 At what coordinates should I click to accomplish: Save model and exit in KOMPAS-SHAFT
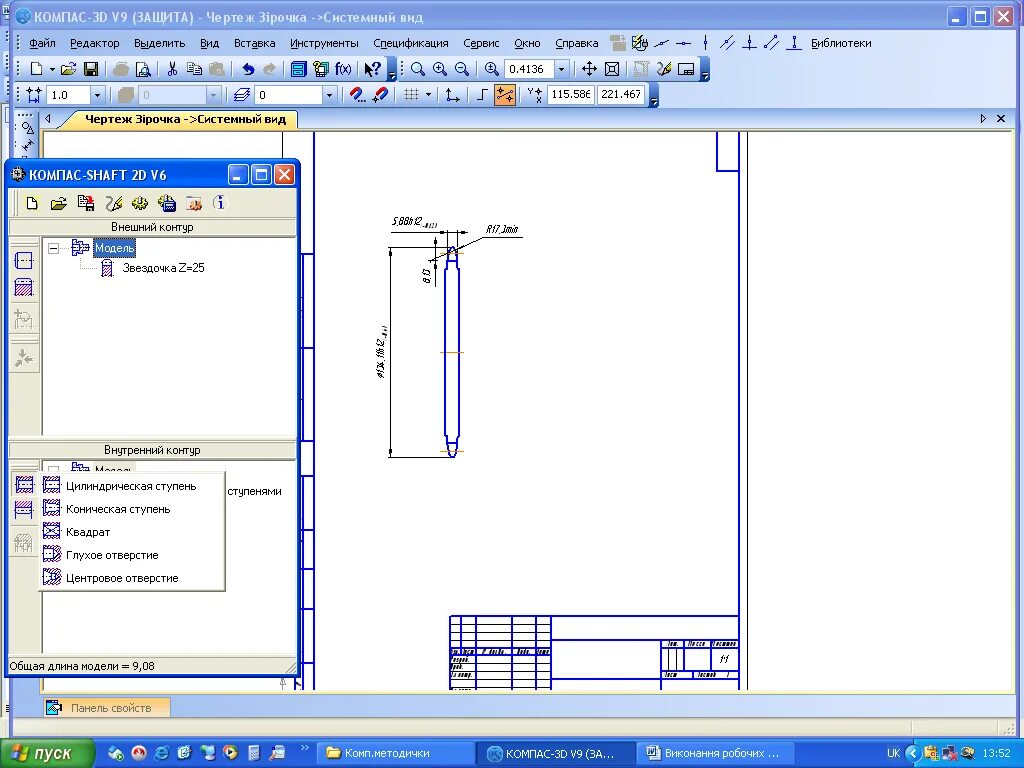[x=86, y=204]
